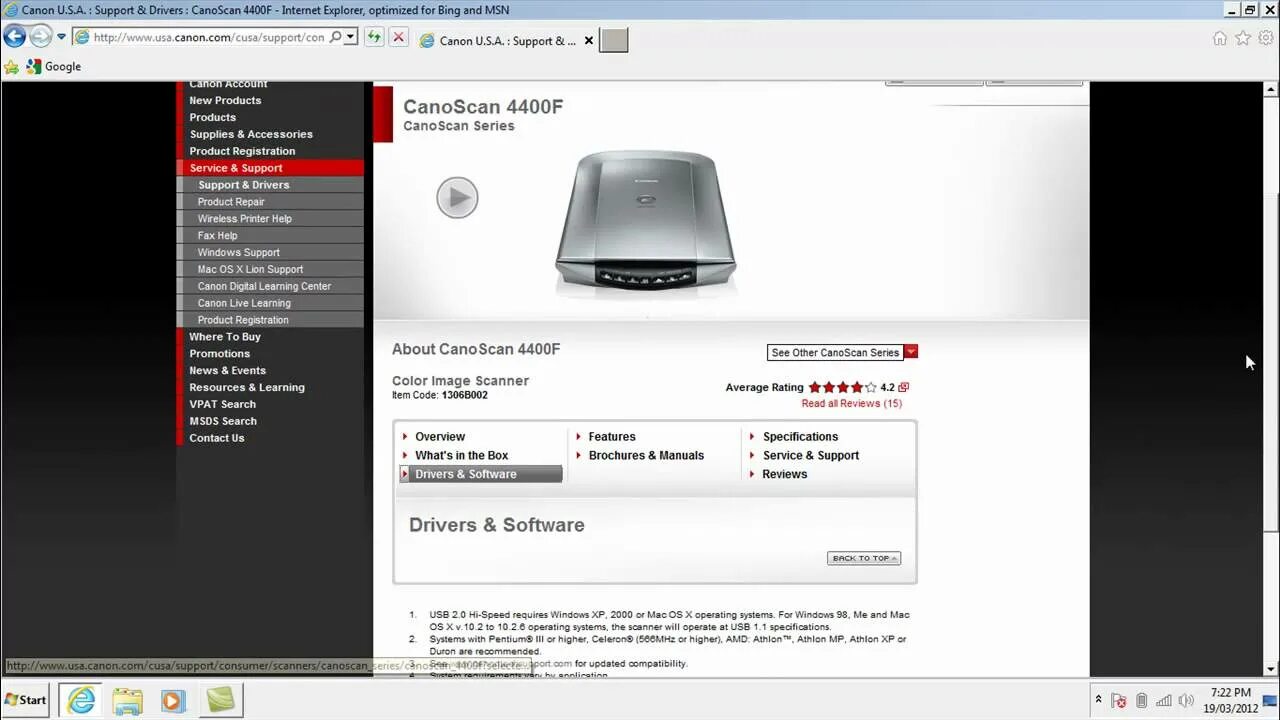Screen dimensions: 1280x720
Task: Open MSDS Search sidebar item
Action: [223, 422]
